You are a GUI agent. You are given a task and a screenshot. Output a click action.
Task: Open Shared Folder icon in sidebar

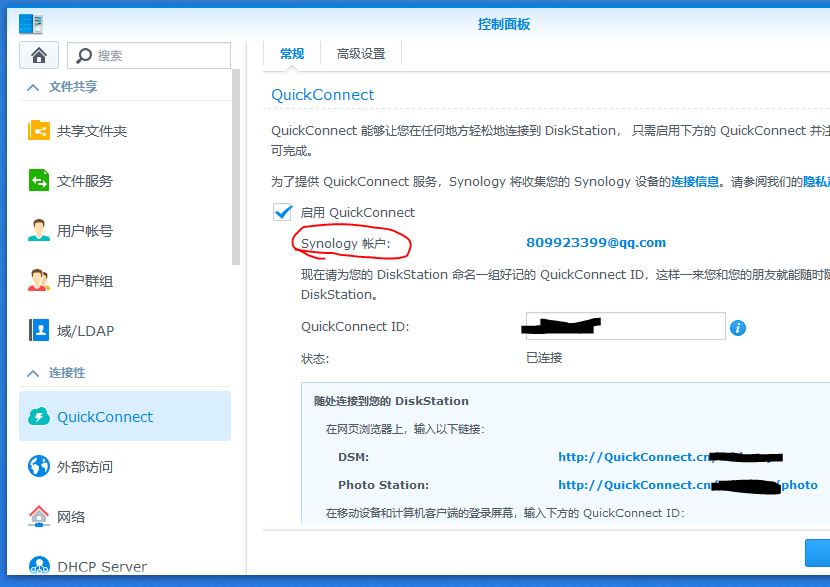click(x=39, y=130)
